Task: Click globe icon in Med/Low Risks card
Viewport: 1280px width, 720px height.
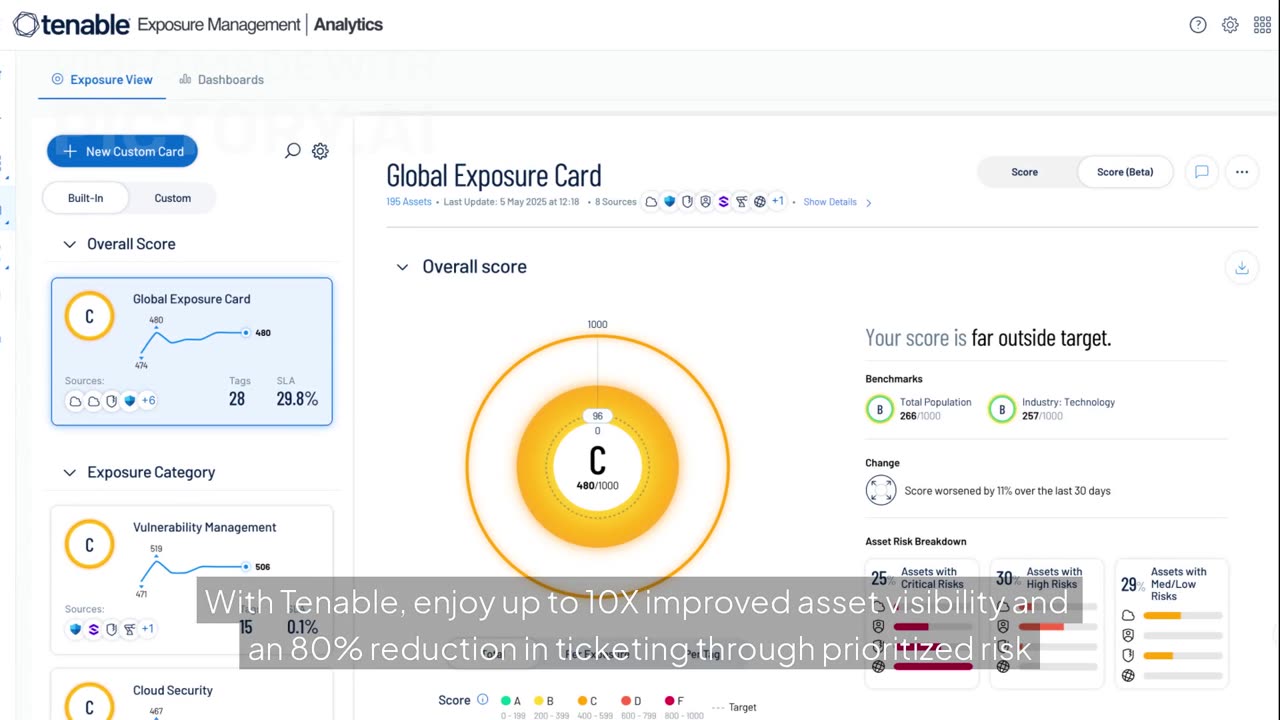Action: (x=1128, y=676)
